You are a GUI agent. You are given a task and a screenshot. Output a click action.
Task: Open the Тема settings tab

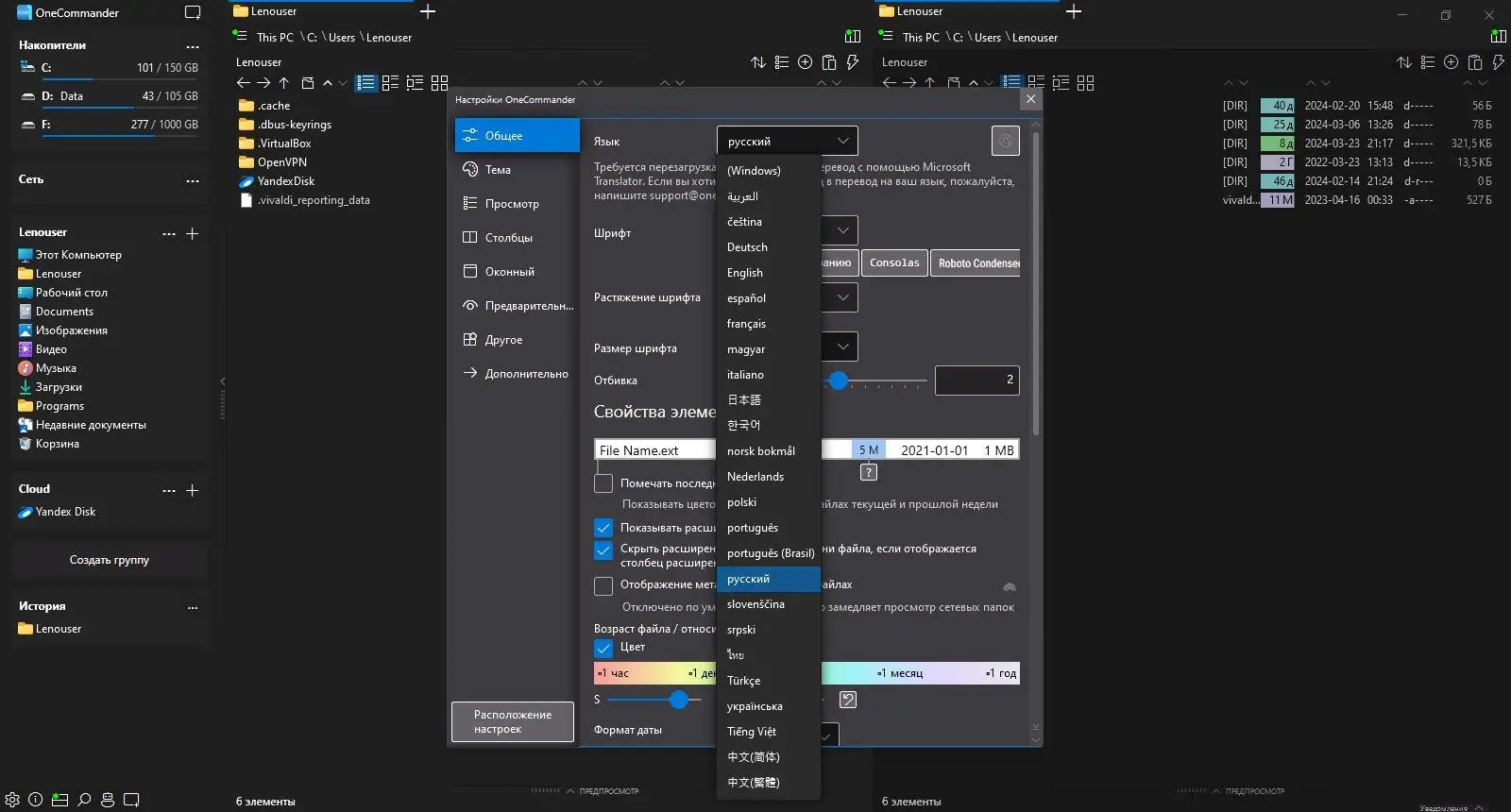(517, 170)
